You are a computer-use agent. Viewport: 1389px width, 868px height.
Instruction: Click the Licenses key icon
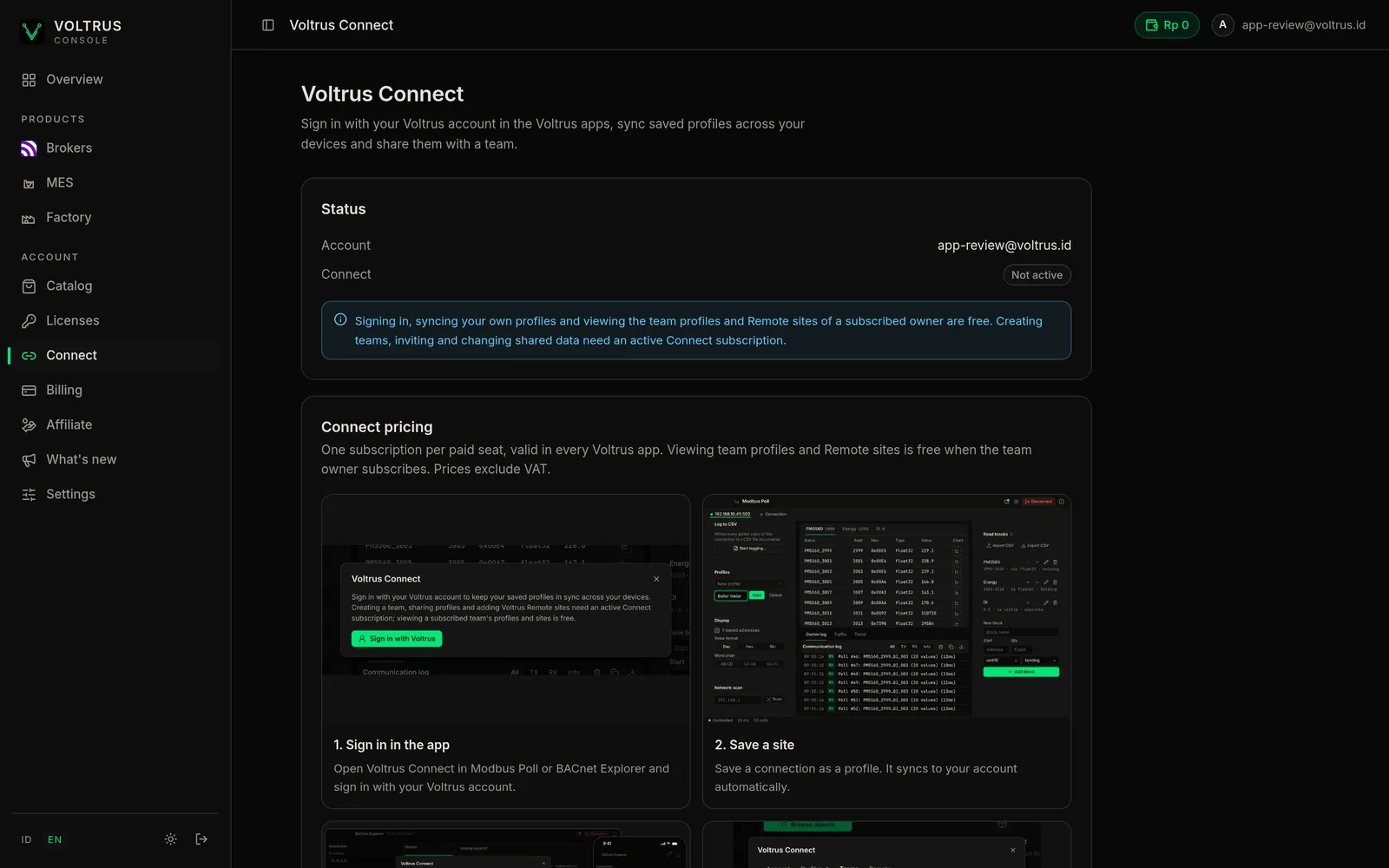[x=29, y=321]
